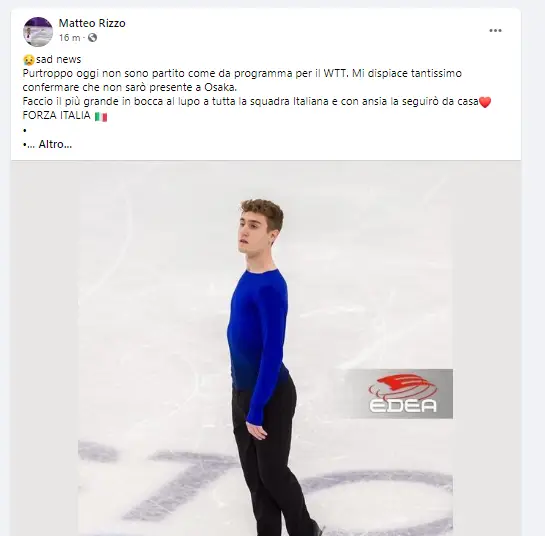Click the 'FORZA ITALIA' text
Screen dimensions: 545x536
56,115
